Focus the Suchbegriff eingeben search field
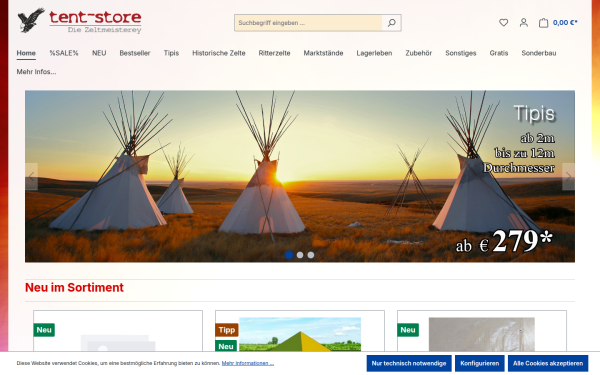The height and width of the screenshot is (375, 600). click(308, 23)
